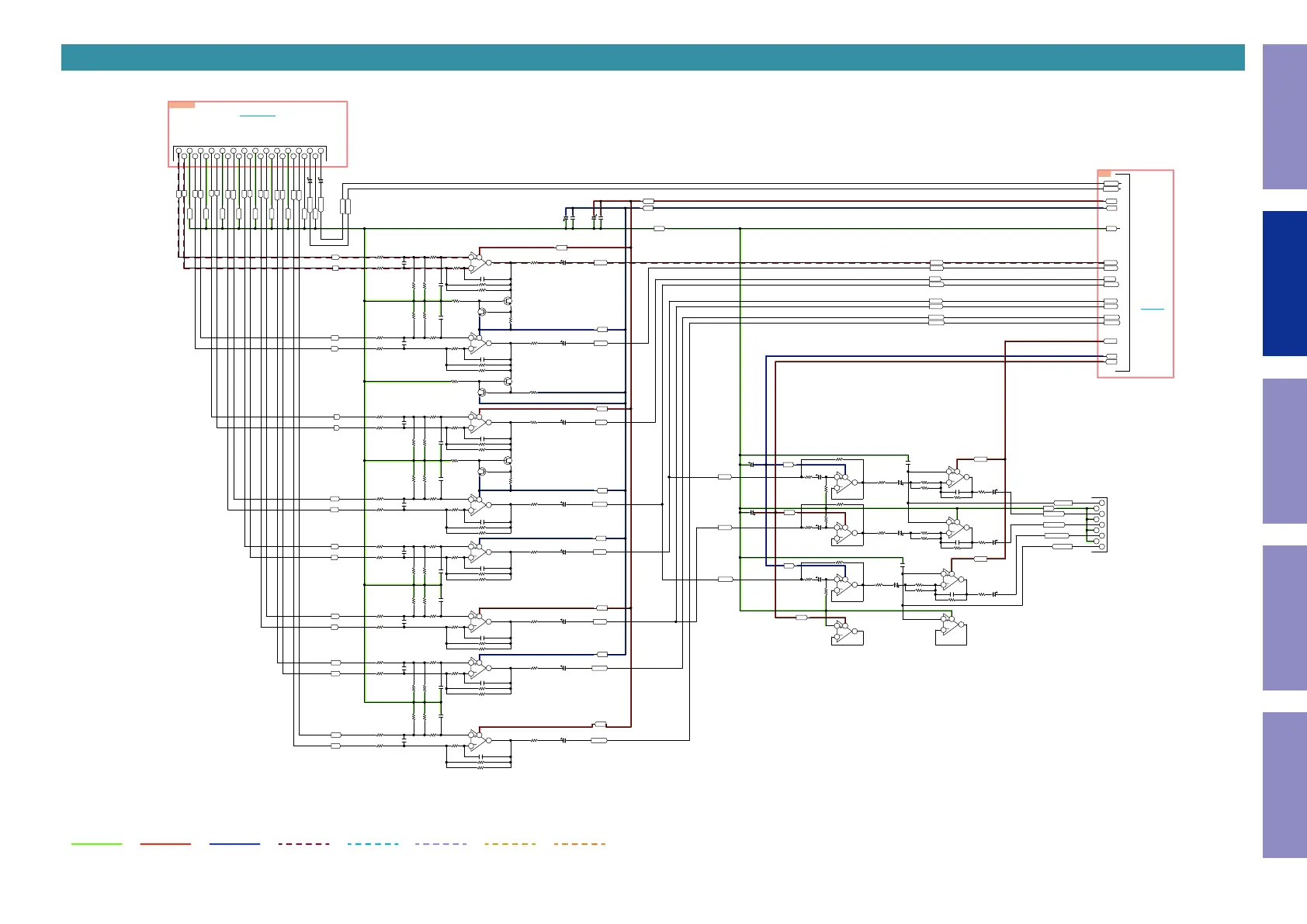Screen dimensions: 1307x924
Task: Select the topmost op-amp in left column
Action: [x=478, y=262]
